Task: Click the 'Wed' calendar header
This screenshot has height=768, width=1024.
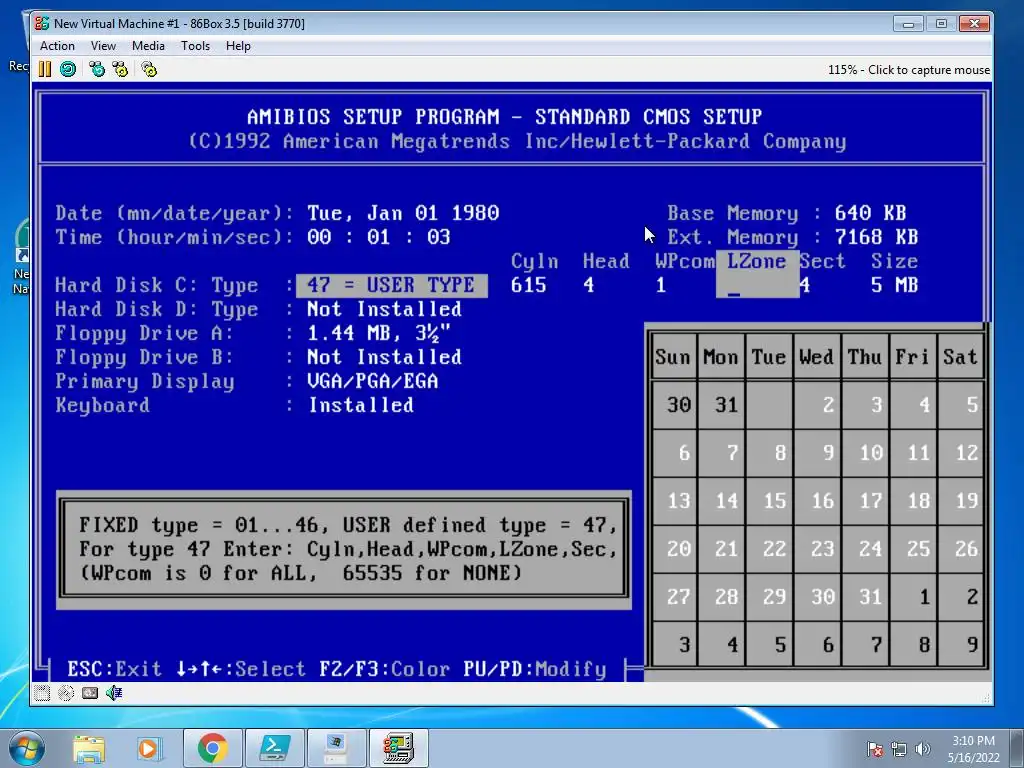Action: coord(816,357)
